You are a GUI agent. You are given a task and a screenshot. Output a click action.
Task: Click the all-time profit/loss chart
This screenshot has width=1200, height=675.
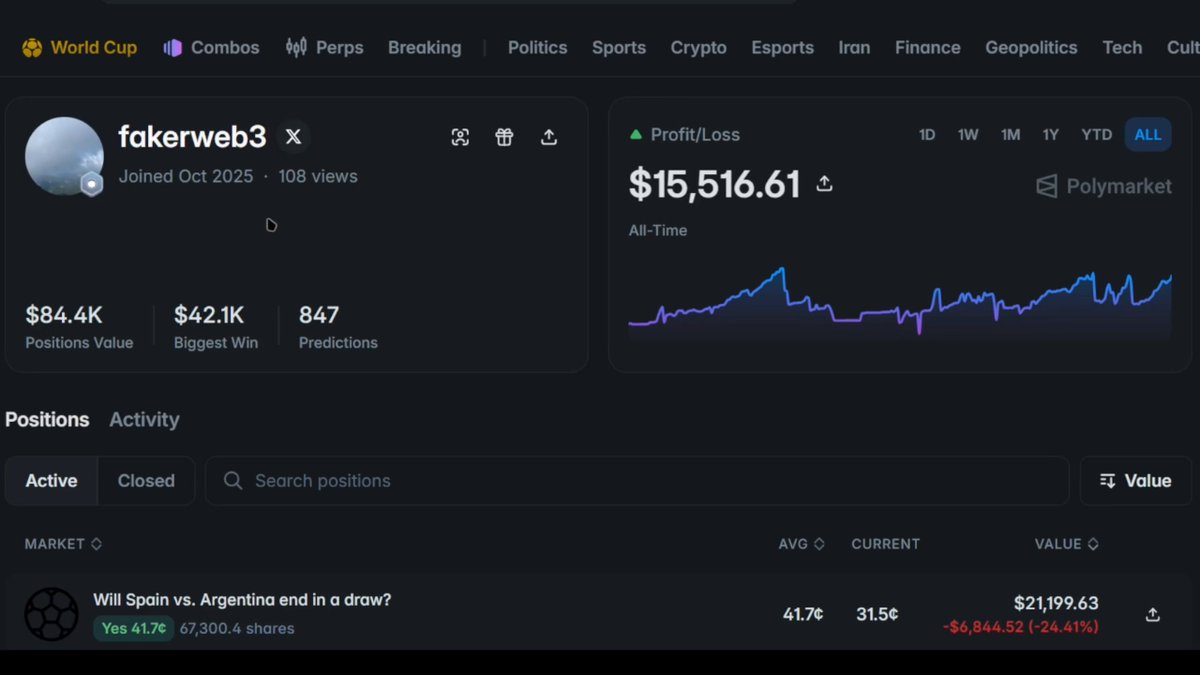pos(900,302)
